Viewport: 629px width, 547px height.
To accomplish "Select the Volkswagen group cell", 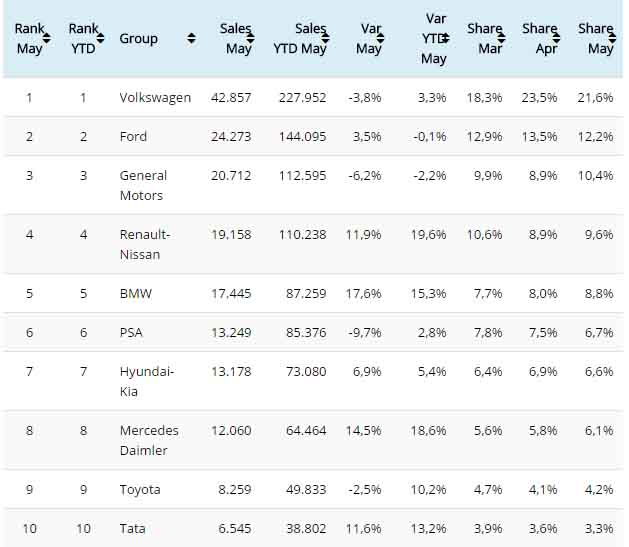I will [155, 97].
